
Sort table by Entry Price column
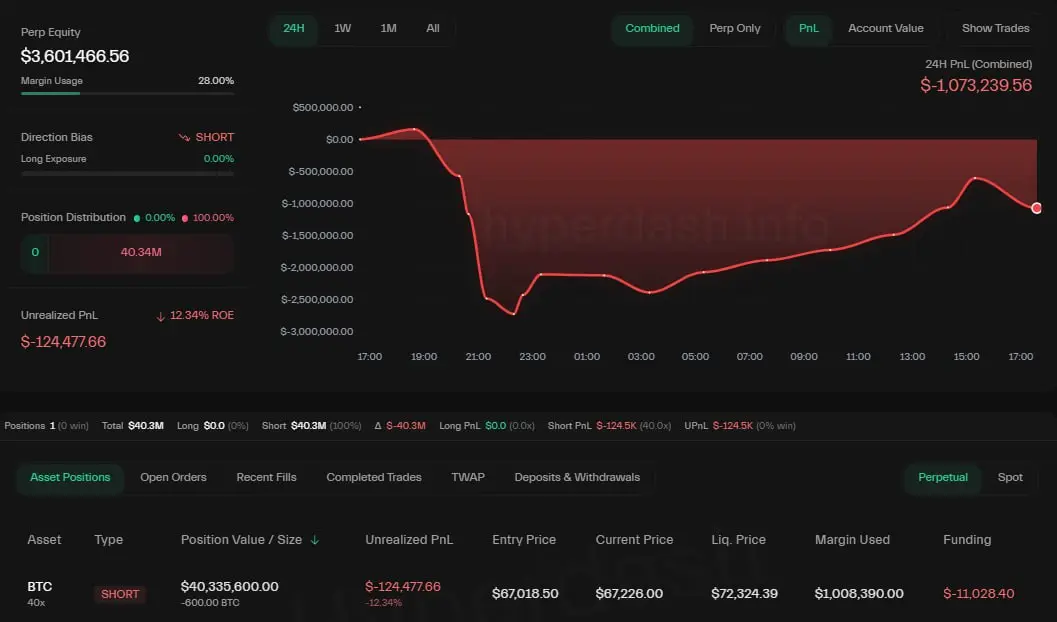coord(524,540)
